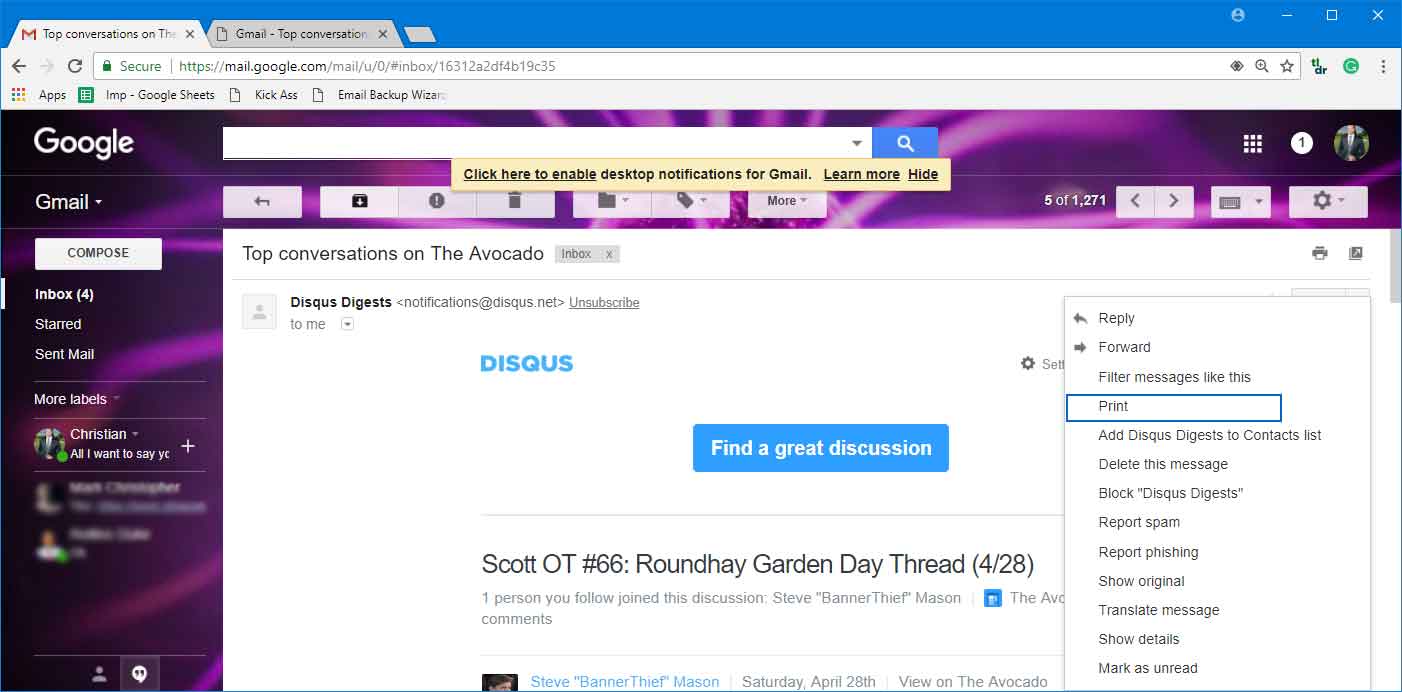Start a new chat with plus icon

click(187, 446)
